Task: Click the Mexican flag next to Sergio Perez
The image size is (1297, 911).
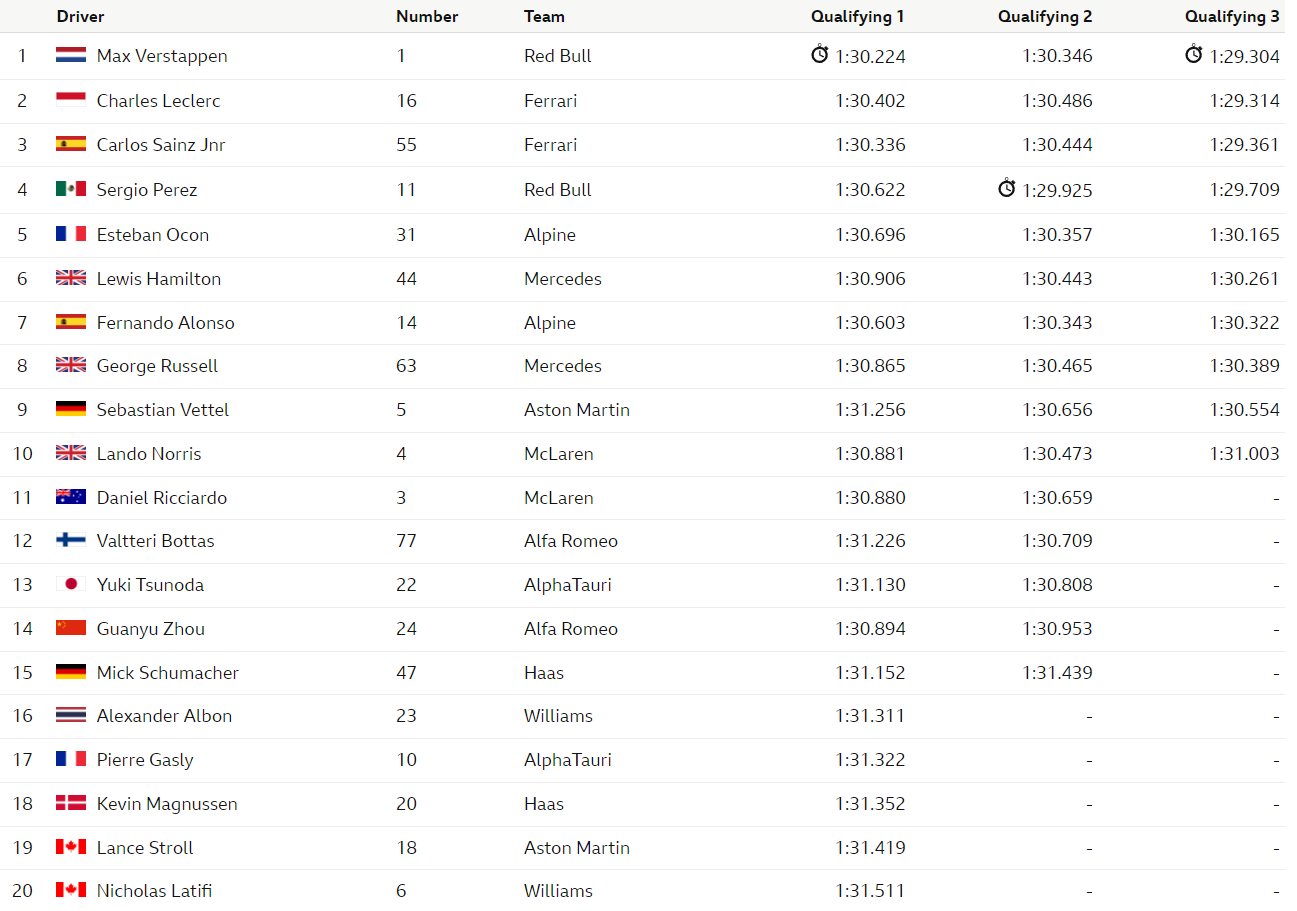Action: coord(71,189)
